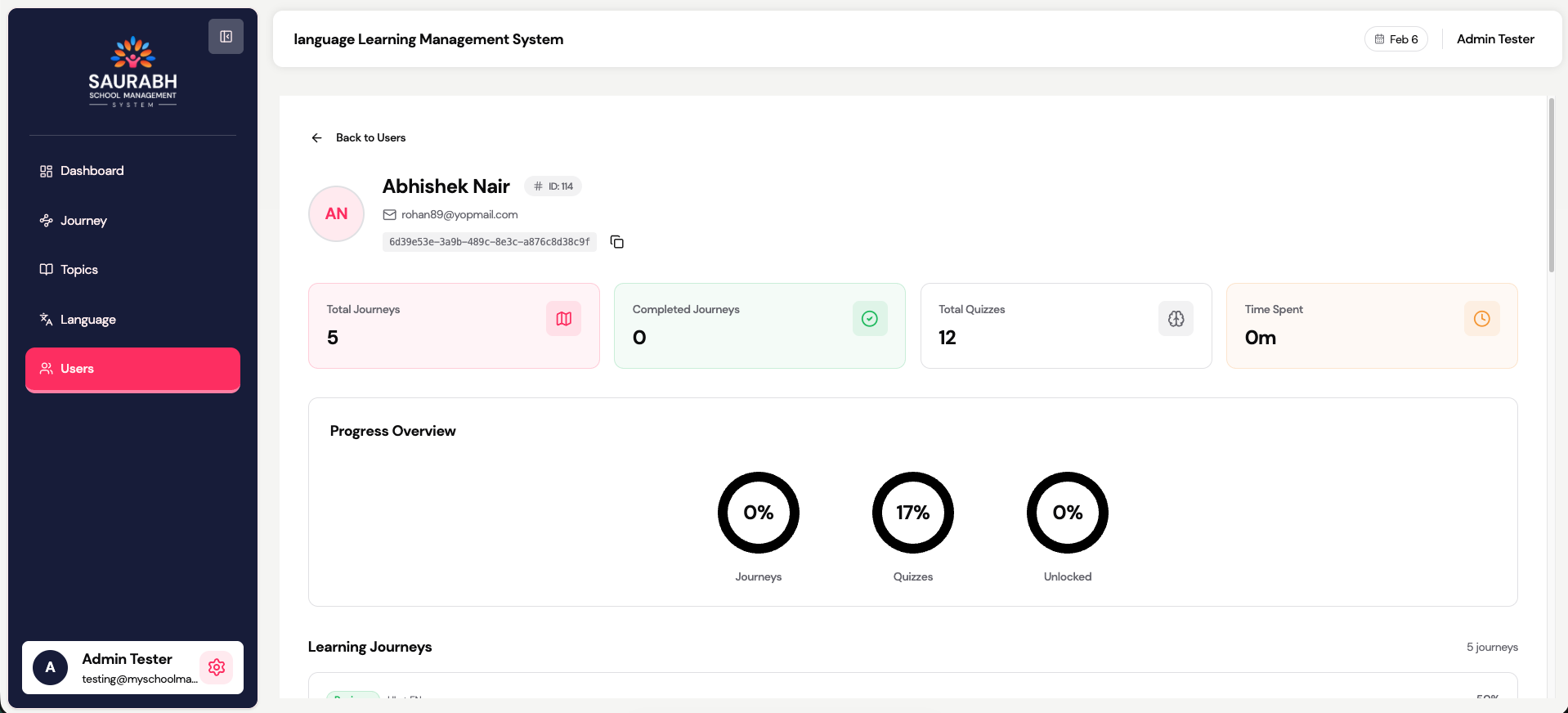
Task: Click the Feb 6 date button
Action: coord(1396,39)
